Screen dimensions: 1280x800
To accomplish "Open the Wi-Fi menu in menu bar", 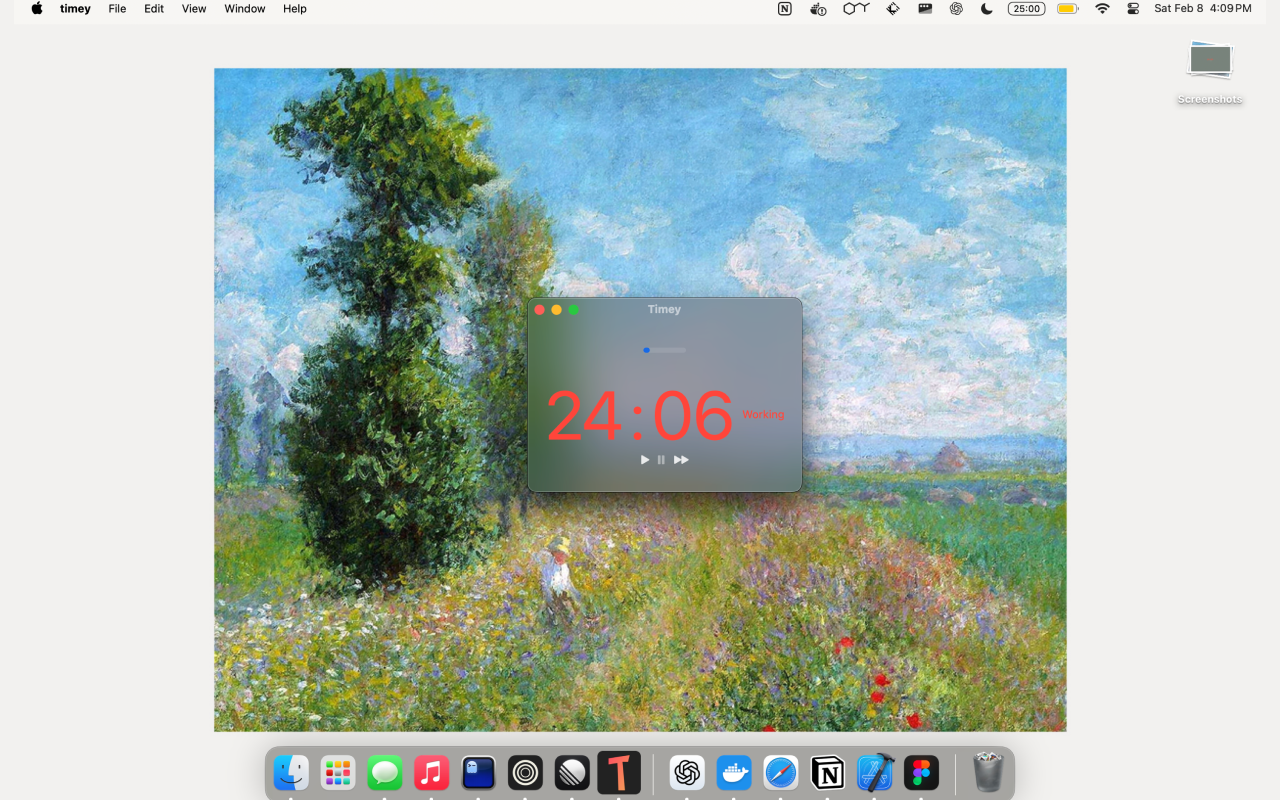I will pyautogui.click(x=1102, y=9).
